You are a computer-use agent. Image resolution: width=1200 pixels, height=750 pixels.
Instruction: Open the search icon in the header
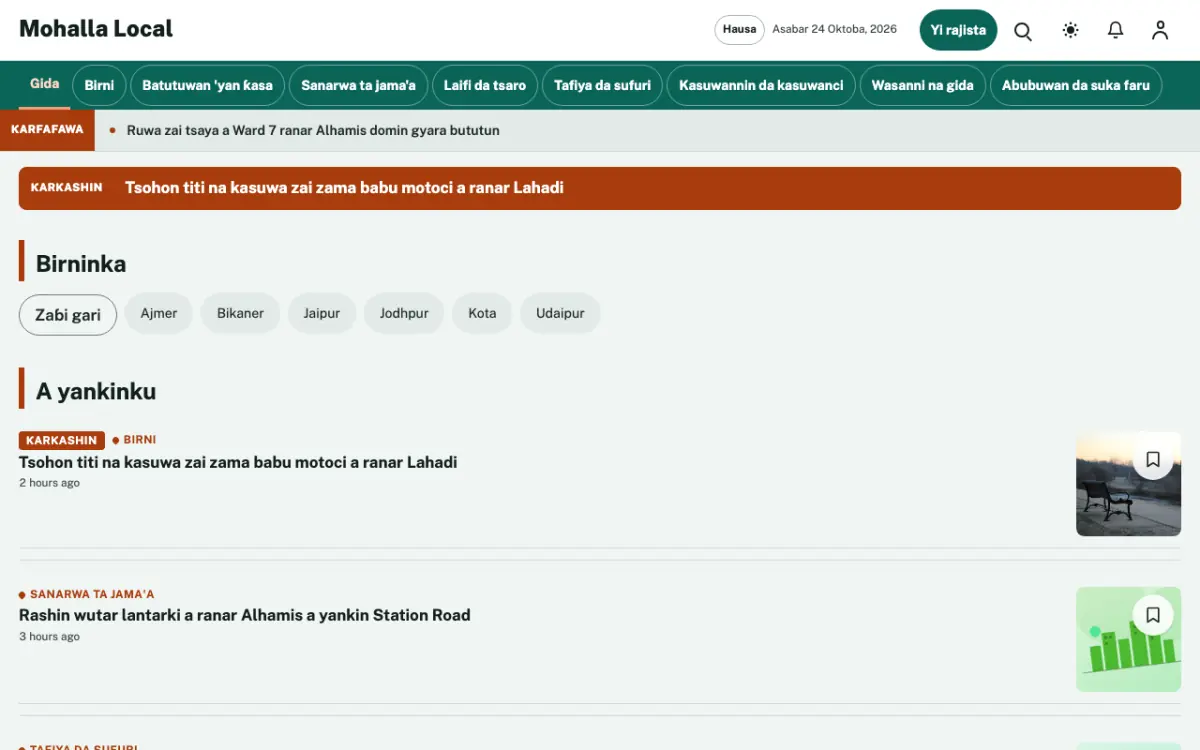tap(1023, 31)
